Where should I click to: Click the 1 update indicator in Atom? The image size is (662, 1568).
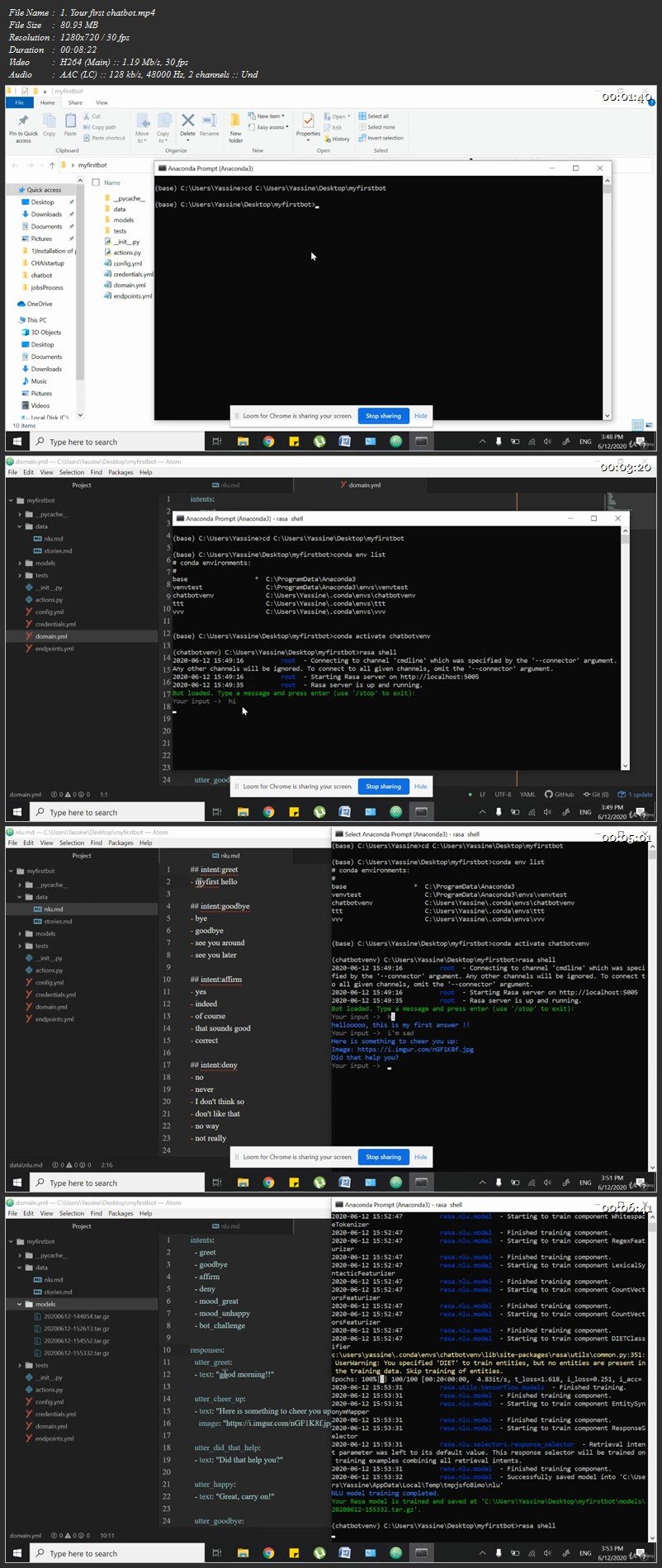click(x=636, y=795)
